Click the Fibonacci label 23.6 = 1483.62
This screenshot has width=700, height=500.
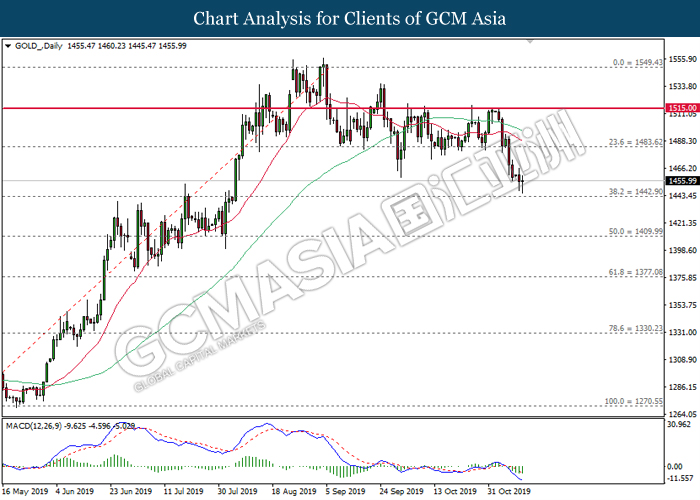636,142
